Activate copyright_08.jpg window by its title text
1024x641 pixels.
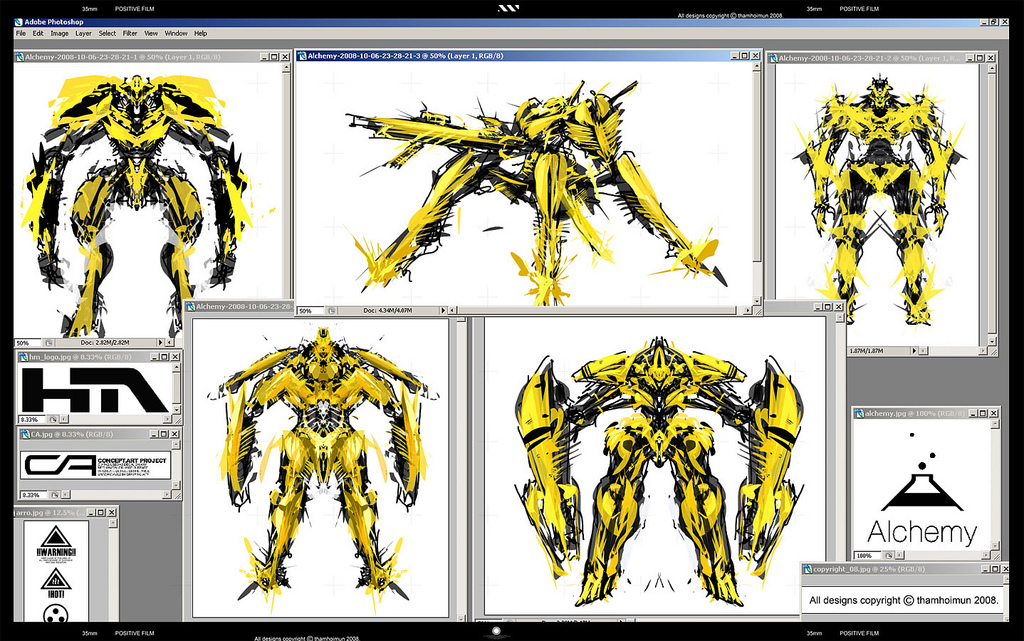(869, 569)
